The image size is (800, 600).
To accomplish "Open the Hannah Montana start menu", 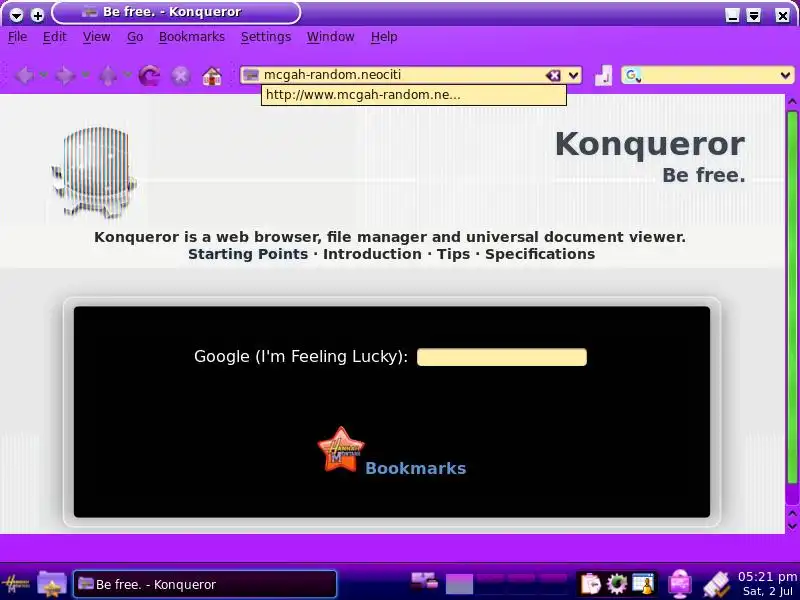I will pos(16,584).
